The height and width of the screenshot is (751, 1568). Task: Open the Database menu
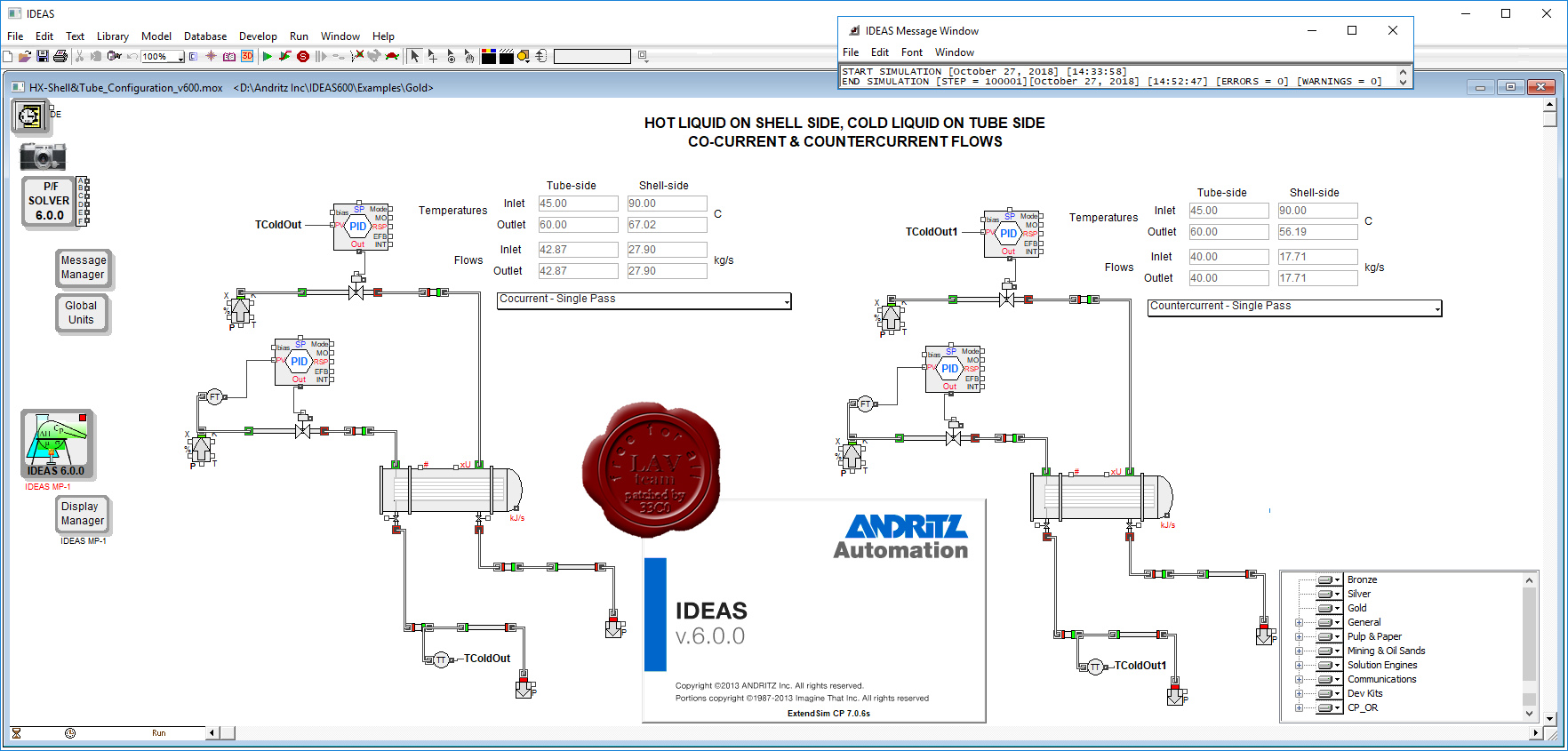pos(205,36)
